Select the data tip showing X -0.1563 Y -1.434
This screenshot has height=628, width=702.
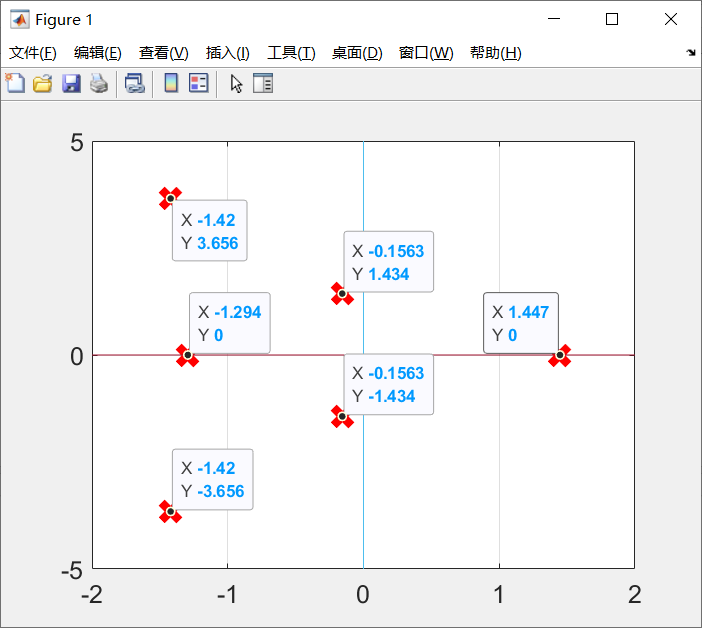point(389,384)
